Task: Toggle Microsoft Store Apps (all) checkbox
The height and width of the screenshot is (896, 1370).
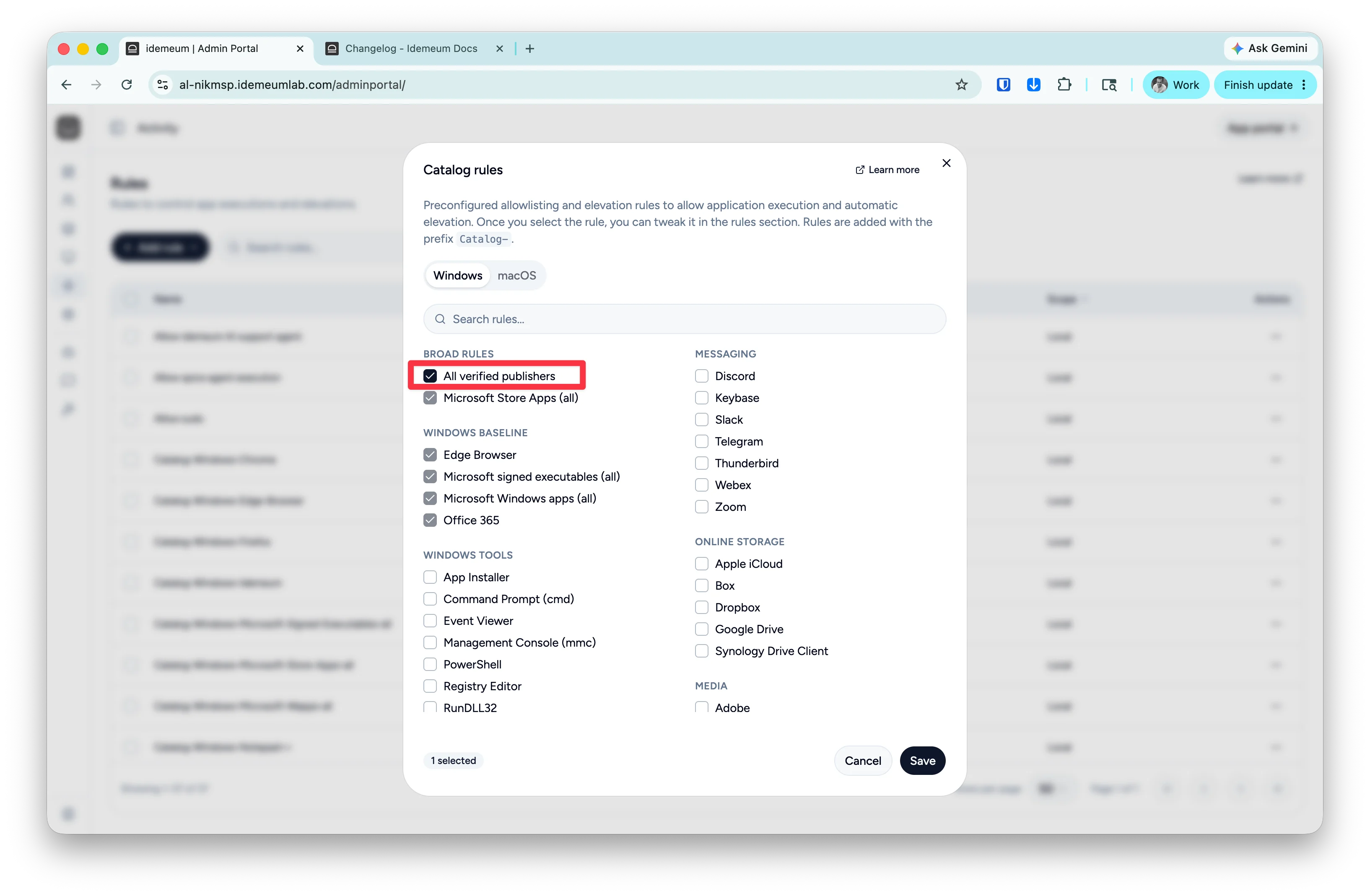Action: 430,398
